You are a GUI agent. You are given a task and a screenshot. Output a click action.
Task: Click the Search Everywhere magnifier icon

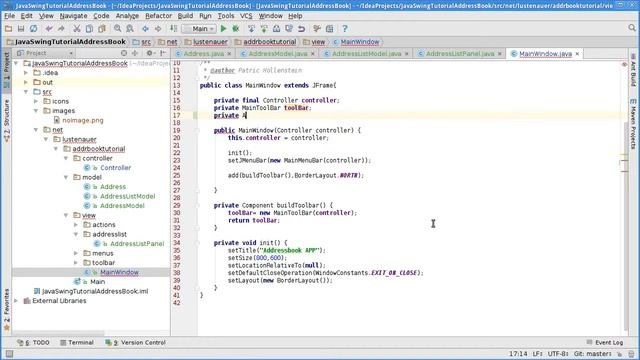(632, 28)
